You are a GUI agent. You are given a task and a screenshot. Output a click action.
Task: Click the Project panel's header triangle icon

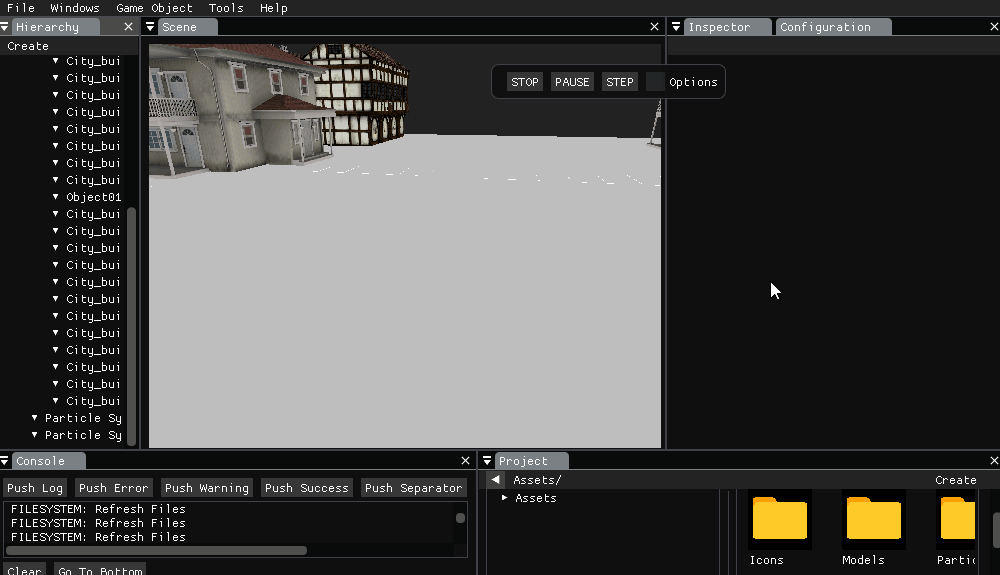point(488,461)
